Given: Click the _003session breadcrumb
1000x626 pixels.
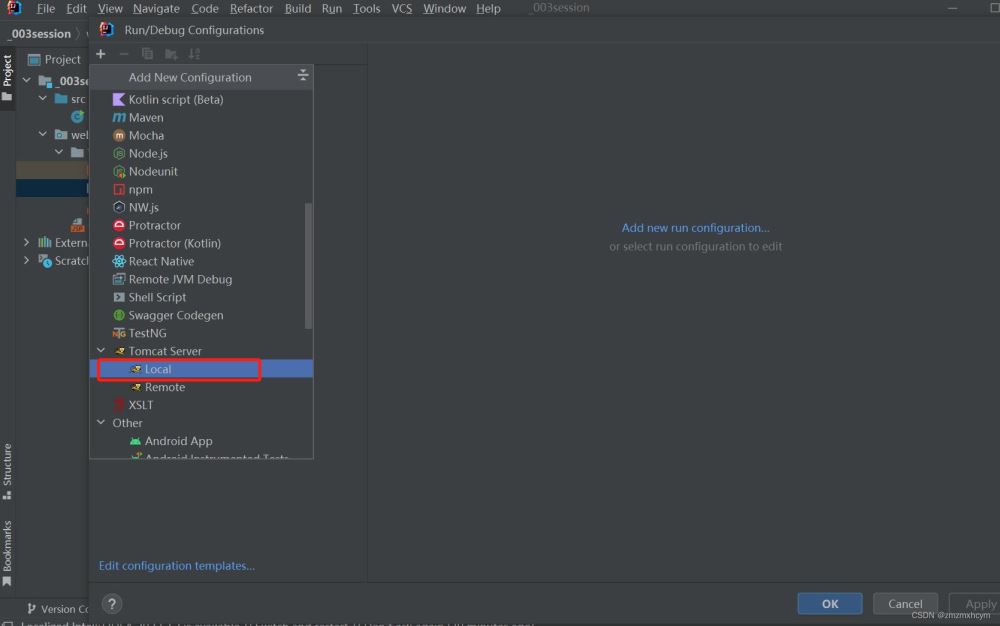Looking at the screenshot, I should point(41,34).
